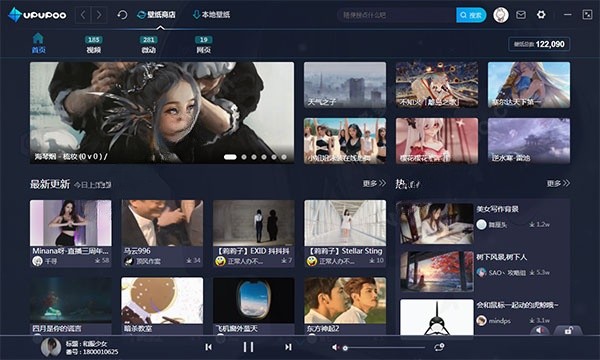
Task: Expand 更多 in the hot ranking section
Action: point(558,184)
